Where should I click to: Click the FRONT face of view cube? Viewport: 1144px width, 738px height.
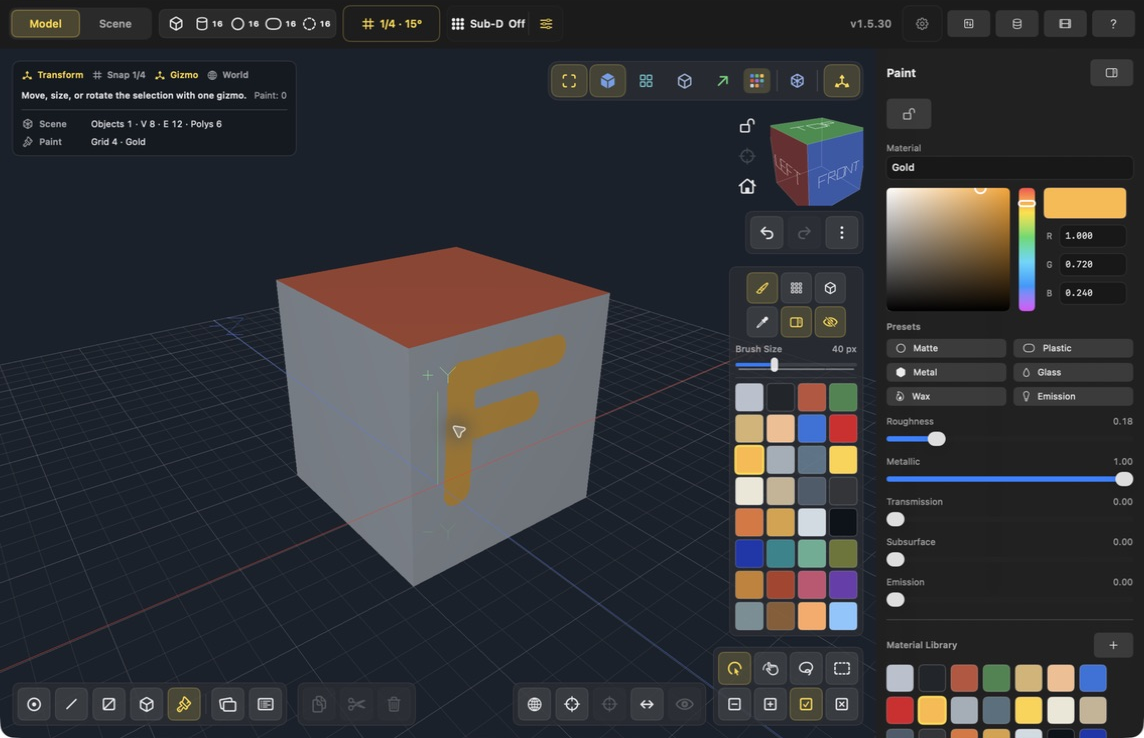click(836, 175)
